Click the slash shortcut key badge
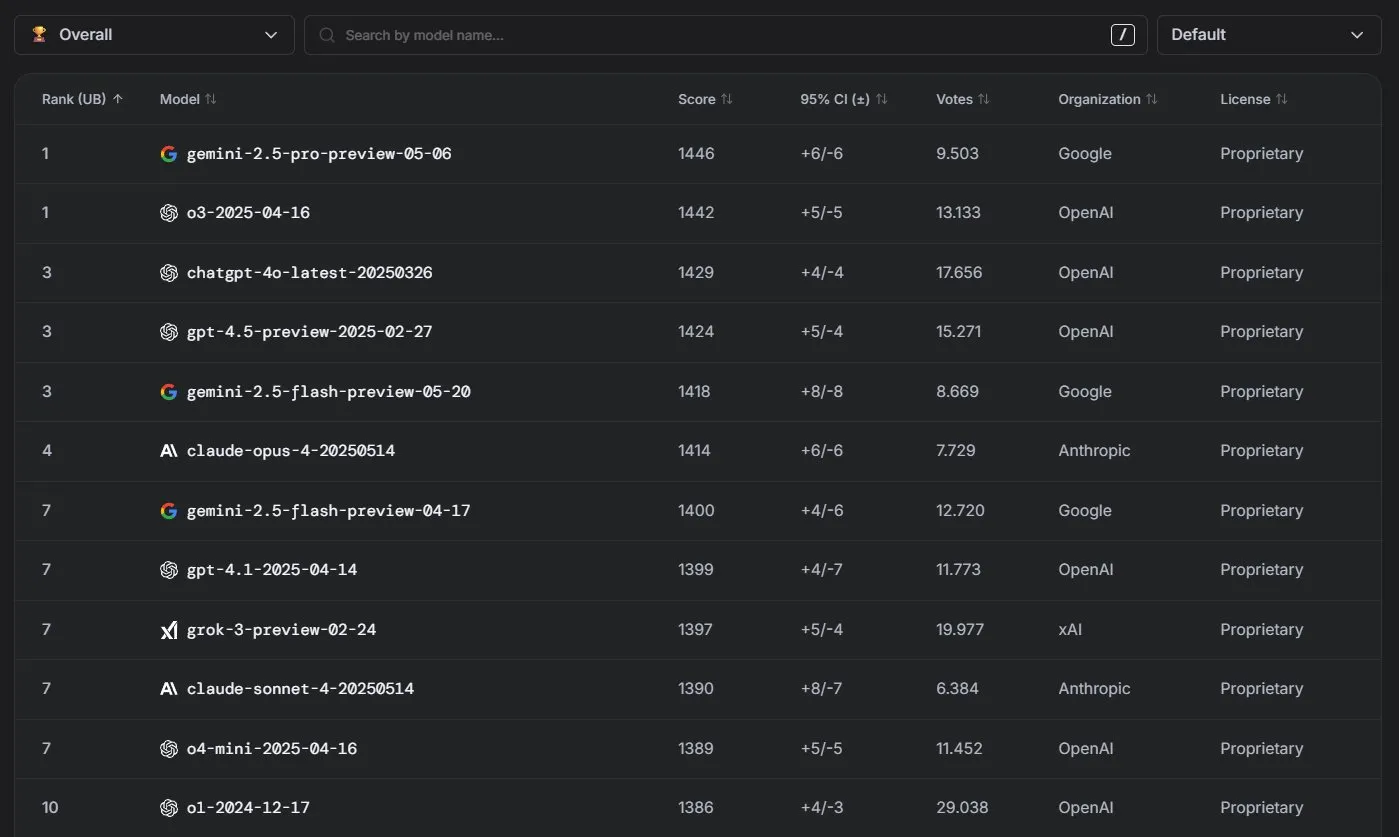The height and width of the screenshot is (837, 1399). 1122,35
